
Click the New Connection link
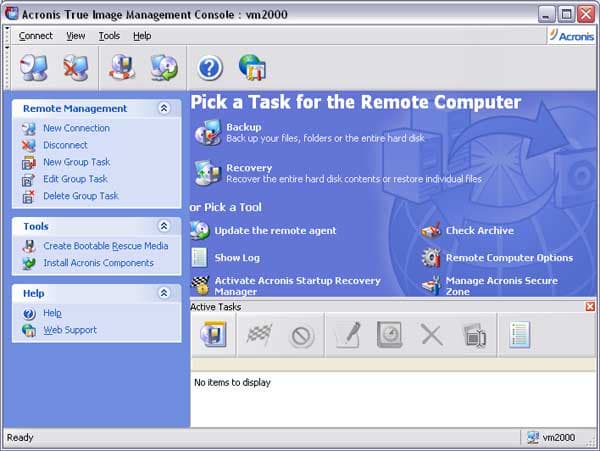(x=77, y=128)
